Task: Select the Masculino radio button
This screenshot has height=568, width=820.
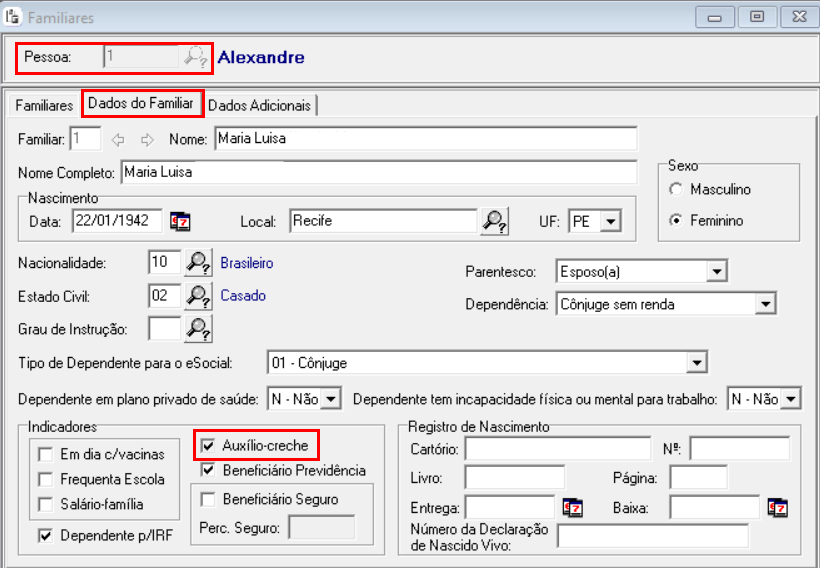Action: pos(677,189)
